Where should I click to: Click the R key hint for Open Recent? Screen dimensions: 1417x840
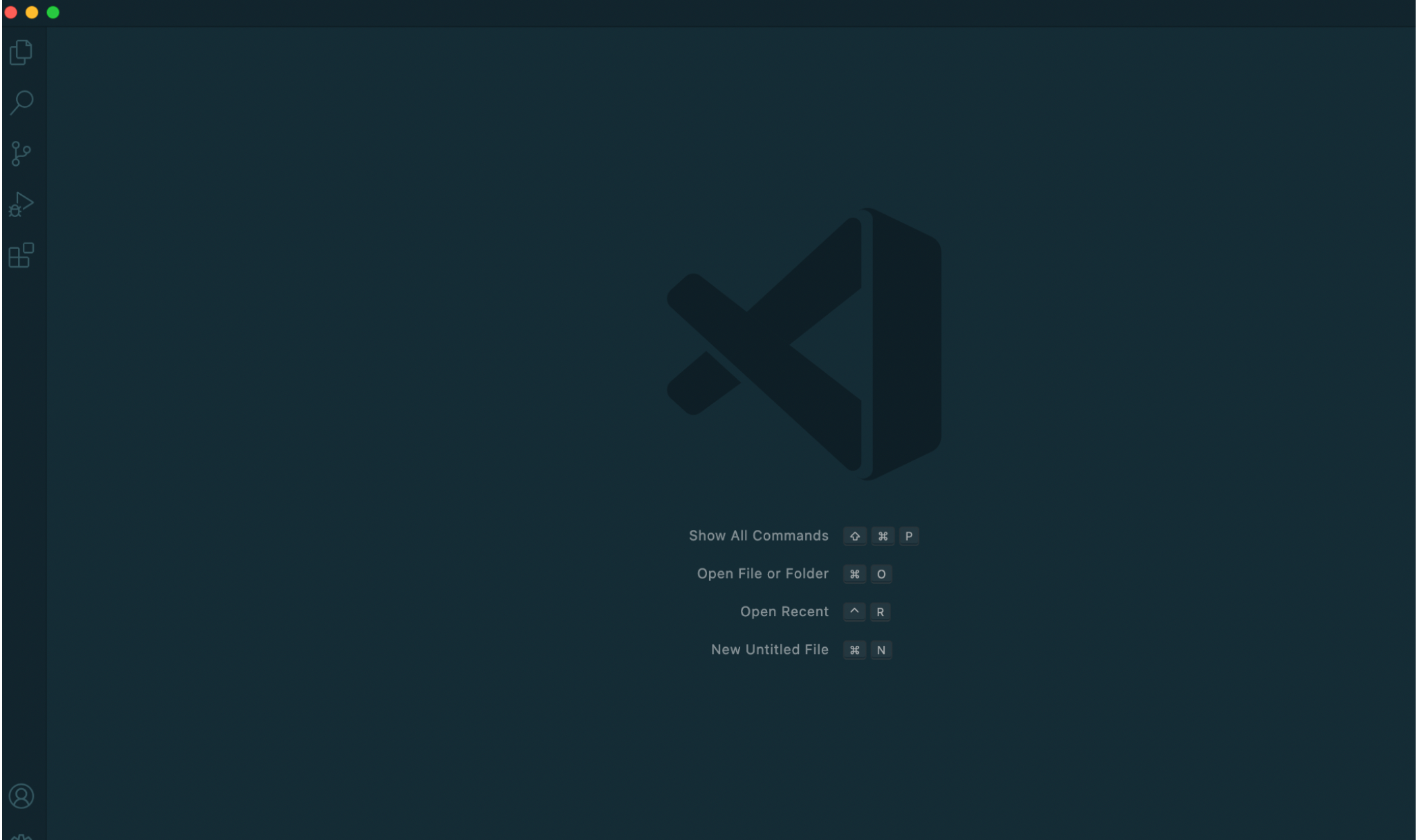[880, 612]
